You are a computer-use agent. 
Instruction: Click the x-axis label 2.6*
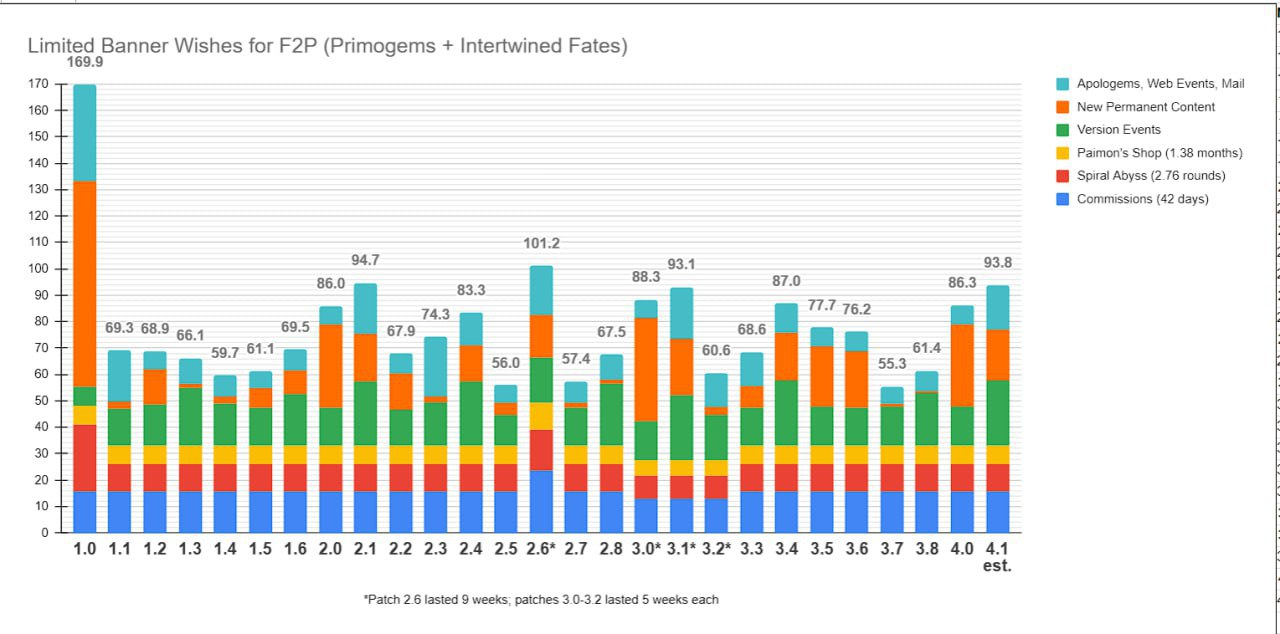[x=541, y=549]
